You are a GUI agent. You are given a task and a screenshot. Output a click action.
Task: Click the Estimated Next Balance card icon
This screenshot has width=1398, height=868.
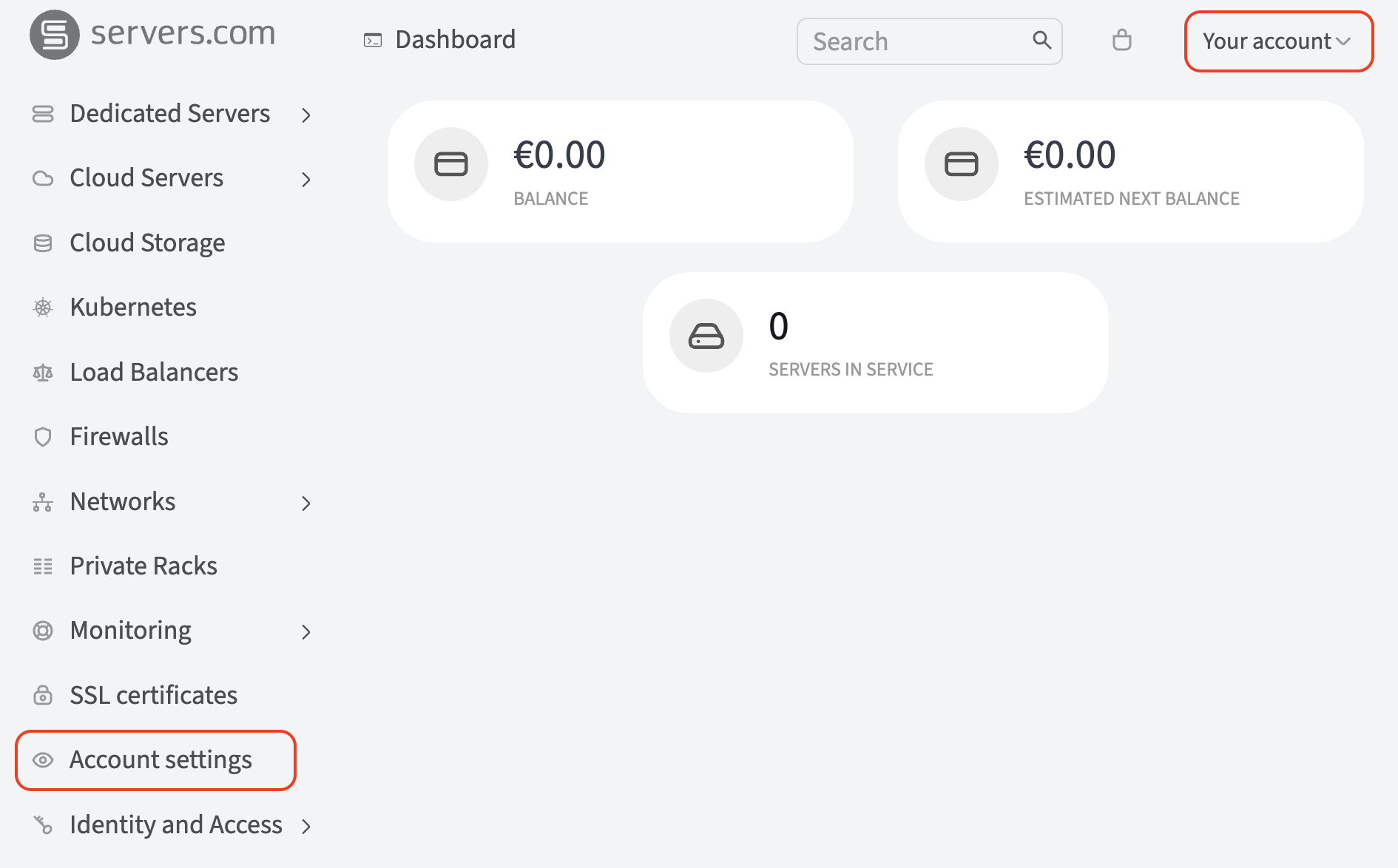click(x=962, y=164)
